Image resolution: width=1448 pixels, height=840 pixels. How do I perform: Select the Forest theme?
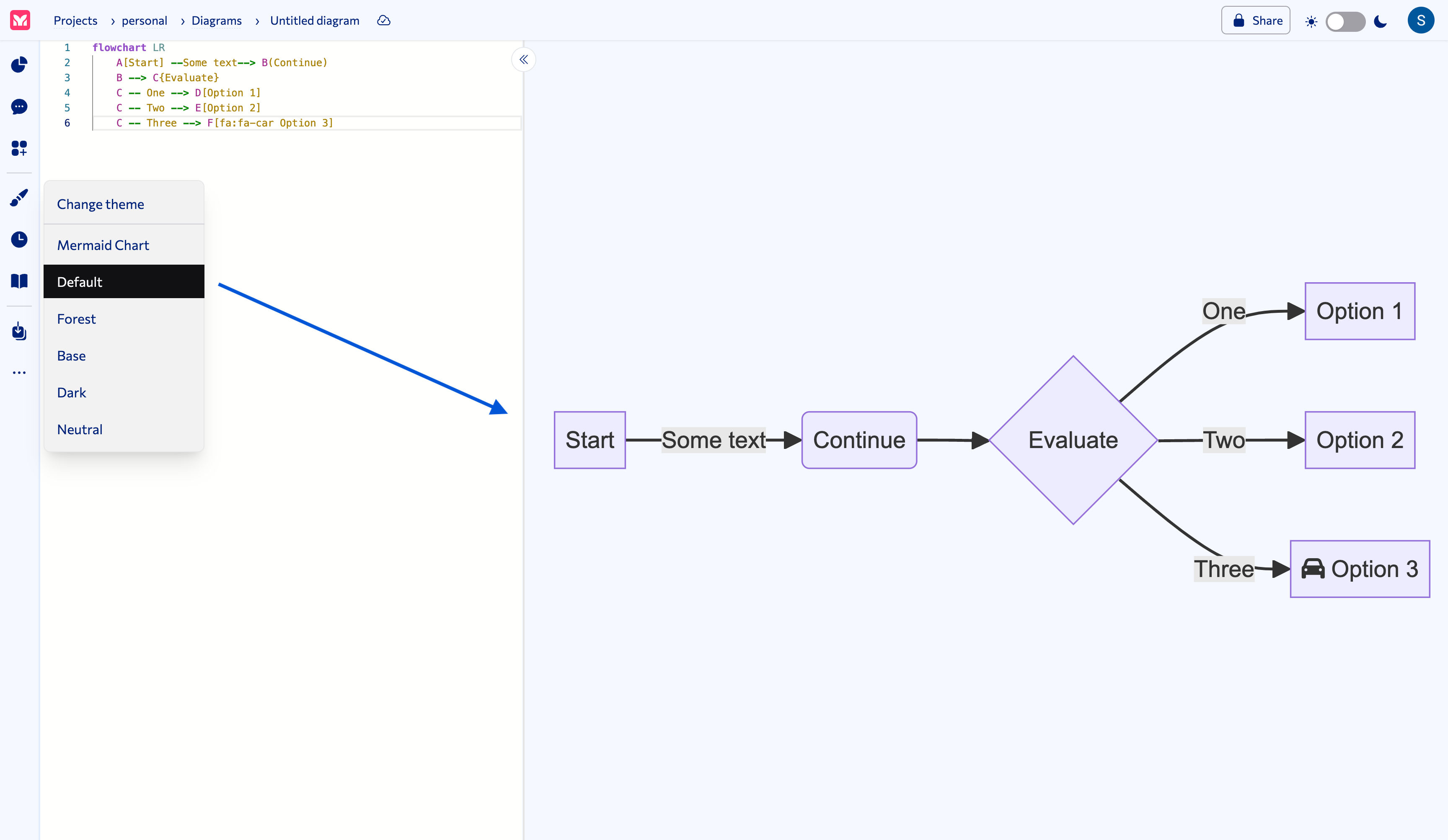[76, 319]
